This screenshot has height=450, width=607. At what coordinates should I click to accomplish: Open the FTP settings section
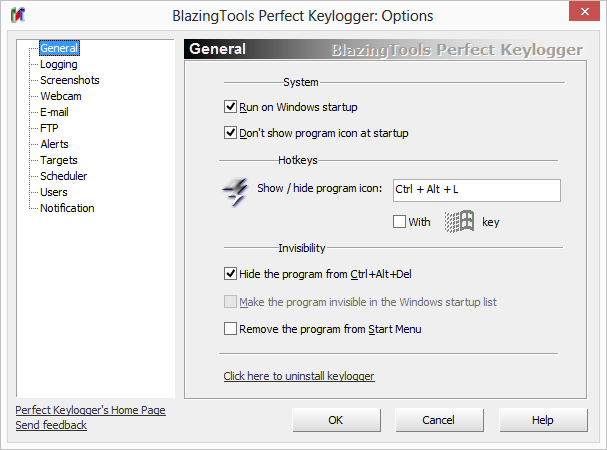point(49,128)
